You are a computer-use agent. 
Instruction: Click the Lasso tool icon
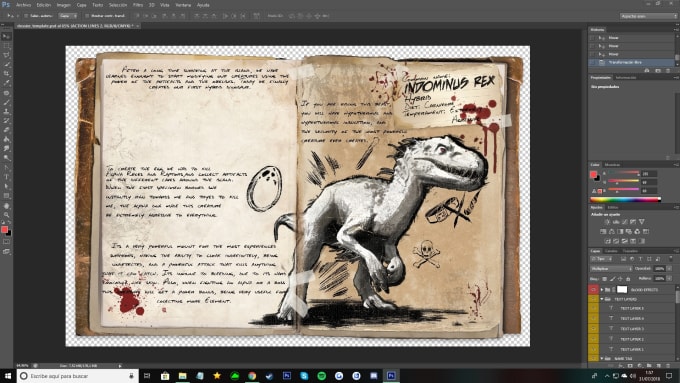(x=6, y=55)
